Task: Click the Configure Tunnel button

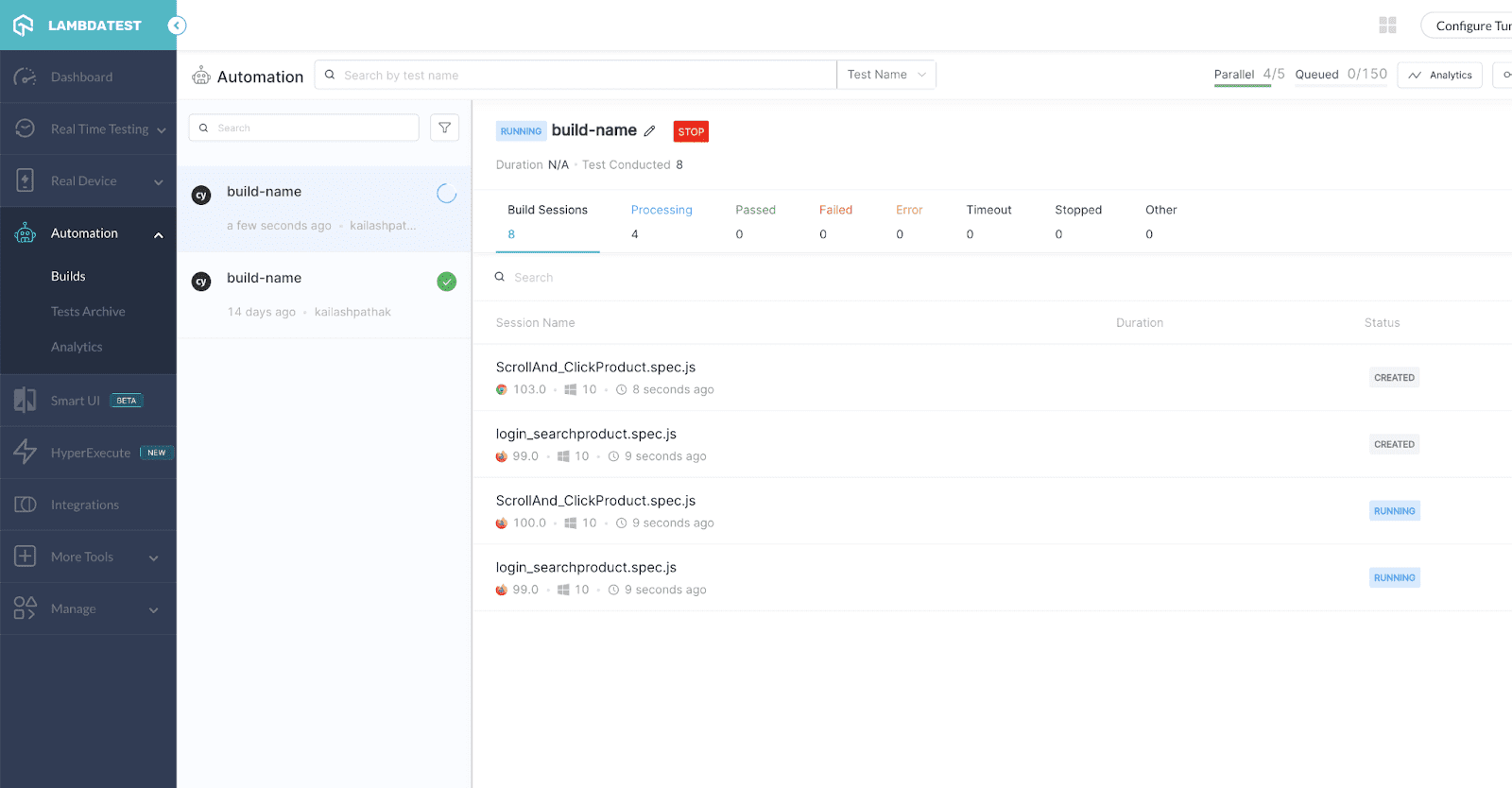Action: click(x=1467, y=26)
